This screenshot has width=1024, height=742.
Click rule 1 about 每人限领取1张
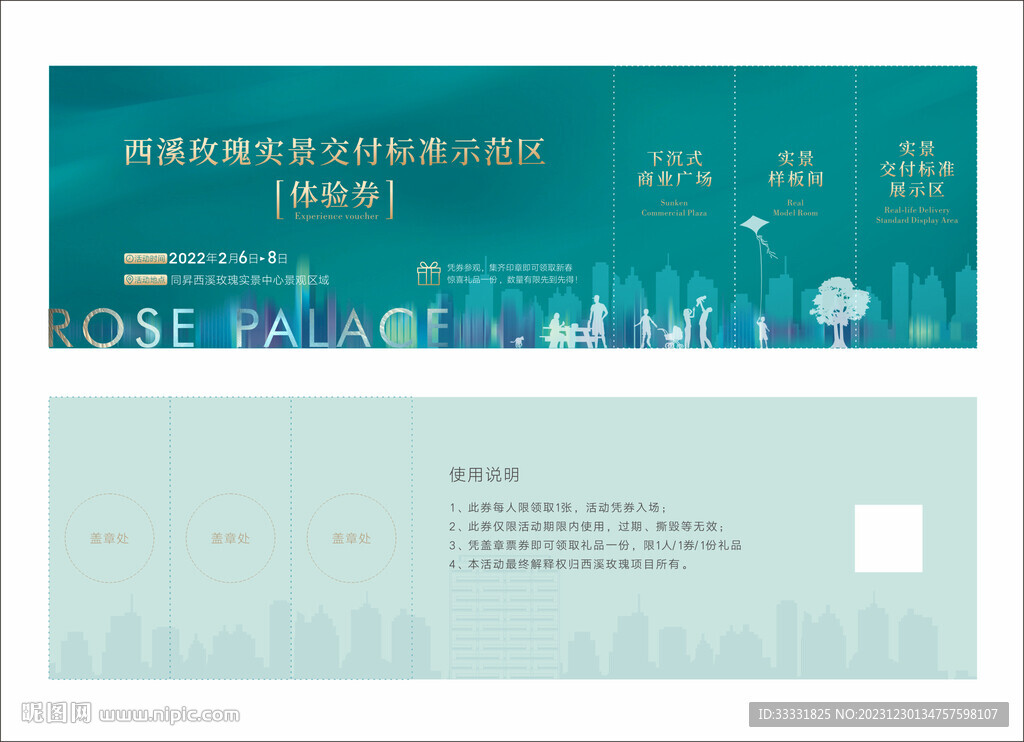tap(558, 508)
